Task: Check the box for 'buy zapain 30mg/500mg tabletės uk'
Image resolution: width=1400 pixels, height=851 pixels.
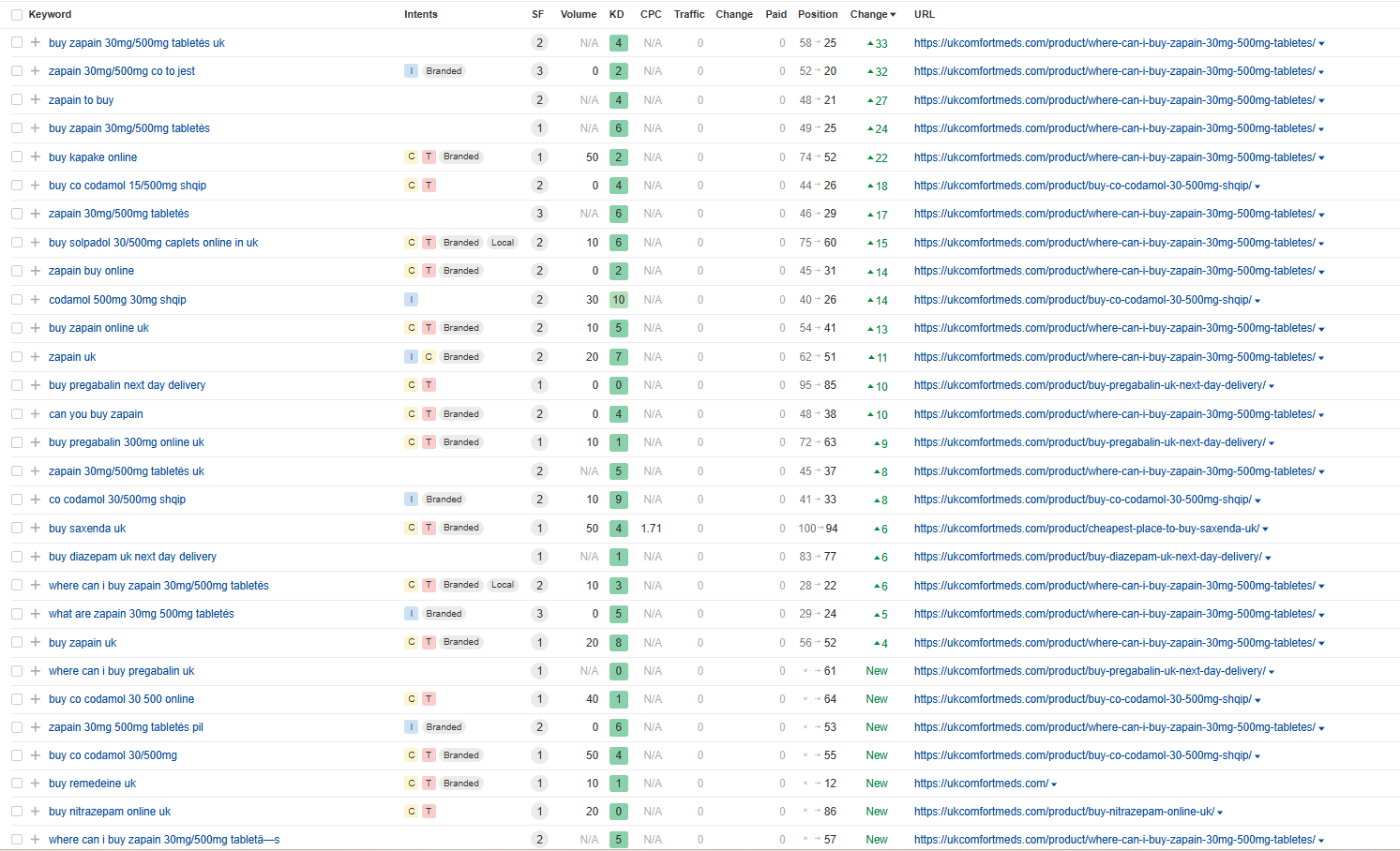Action: coord(17,43)
